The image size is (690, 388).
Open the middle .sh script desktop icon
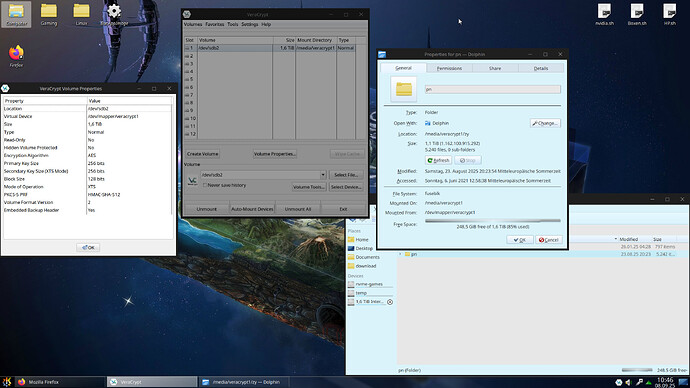point(637,14)
